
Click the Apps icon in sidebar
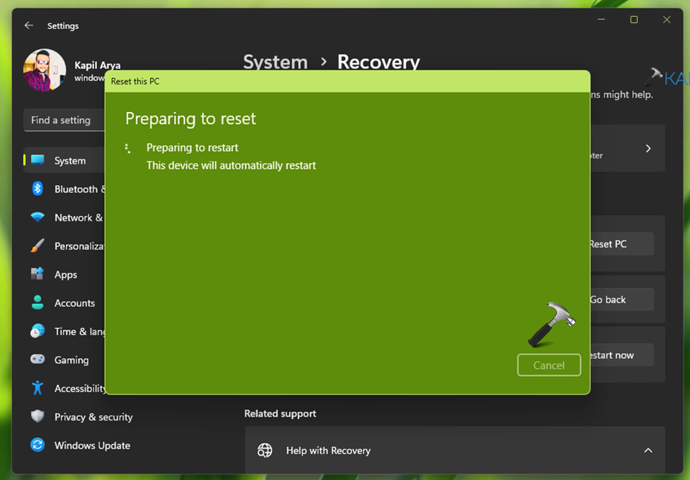pyautogui.click(x=37, y=274)
